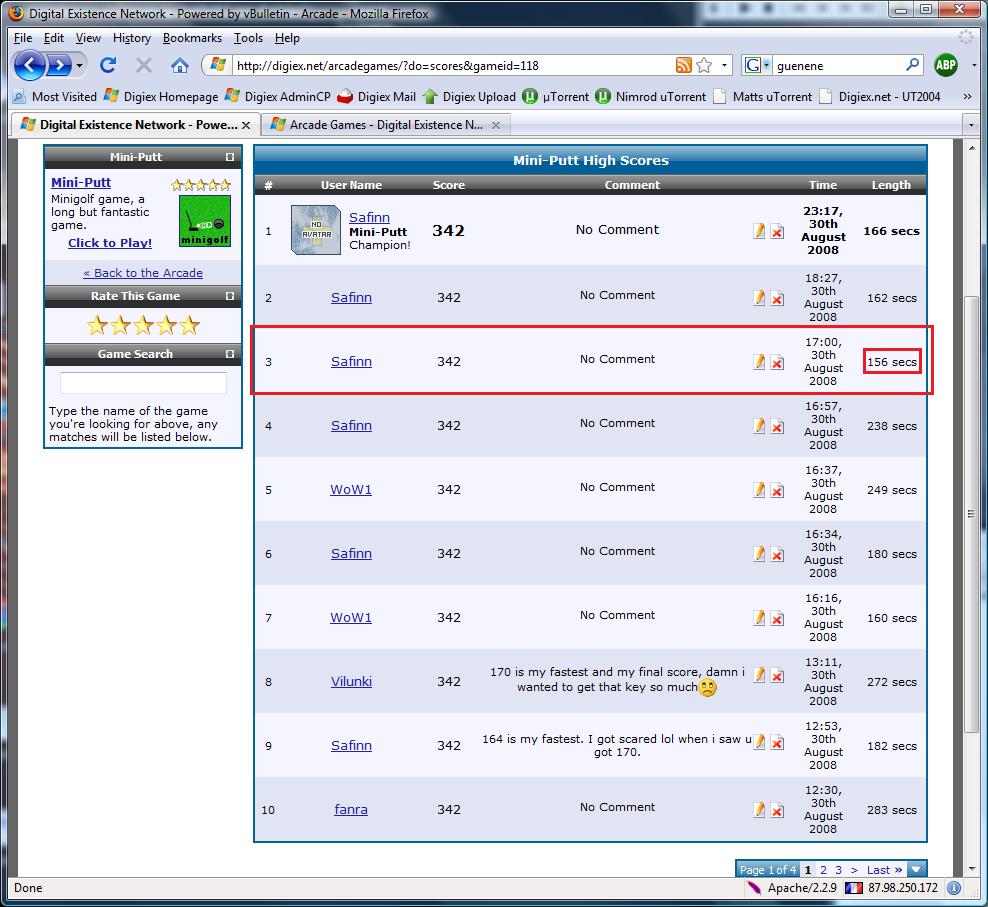Open the Adblock Plus ABP icon

[946, 65]
